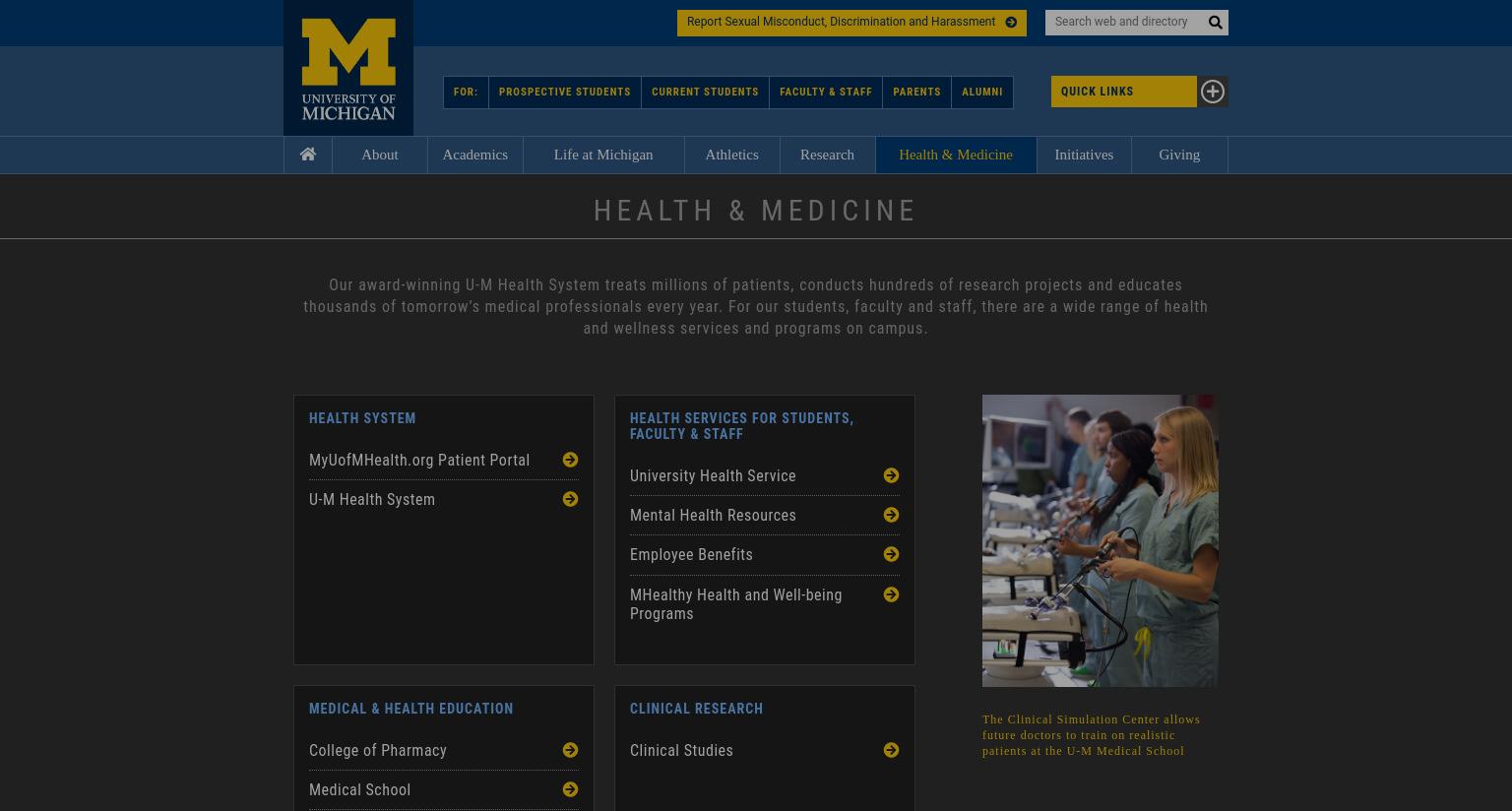Click the search magnifier icon
The width and height of the screenshot is (1512, 811).
point(1215,23)
